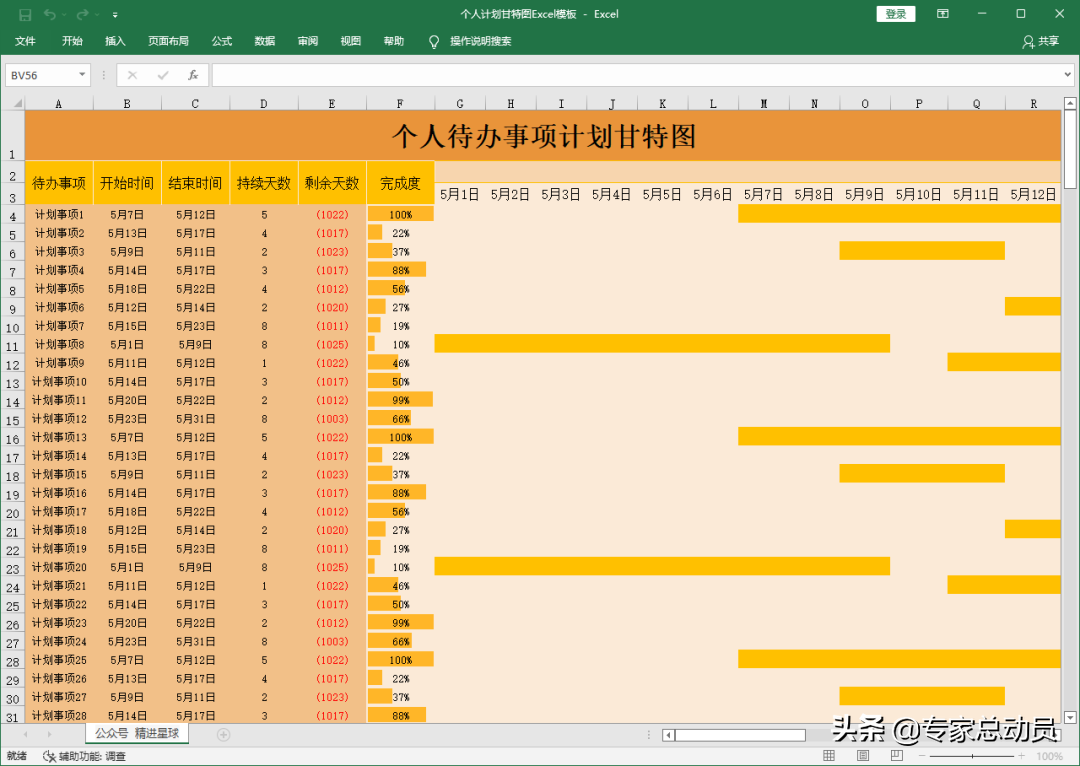This screenshot has height=766, width=1080.
Task: Click the Undo arrow icon
Action: 50,14
